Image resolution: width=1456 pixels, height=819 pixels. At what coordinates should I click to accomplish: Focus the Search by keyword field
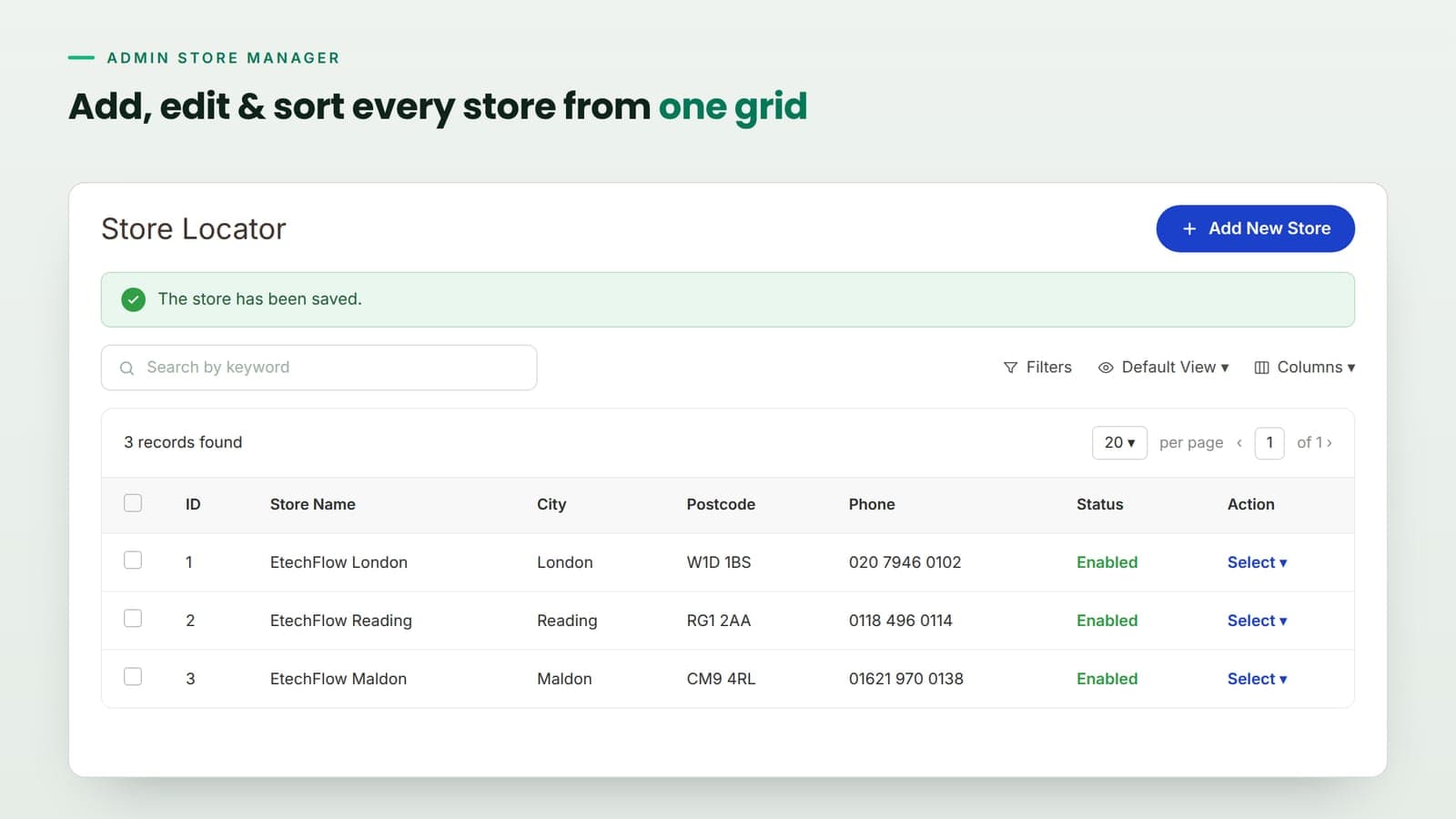click(x=318, y=368)
